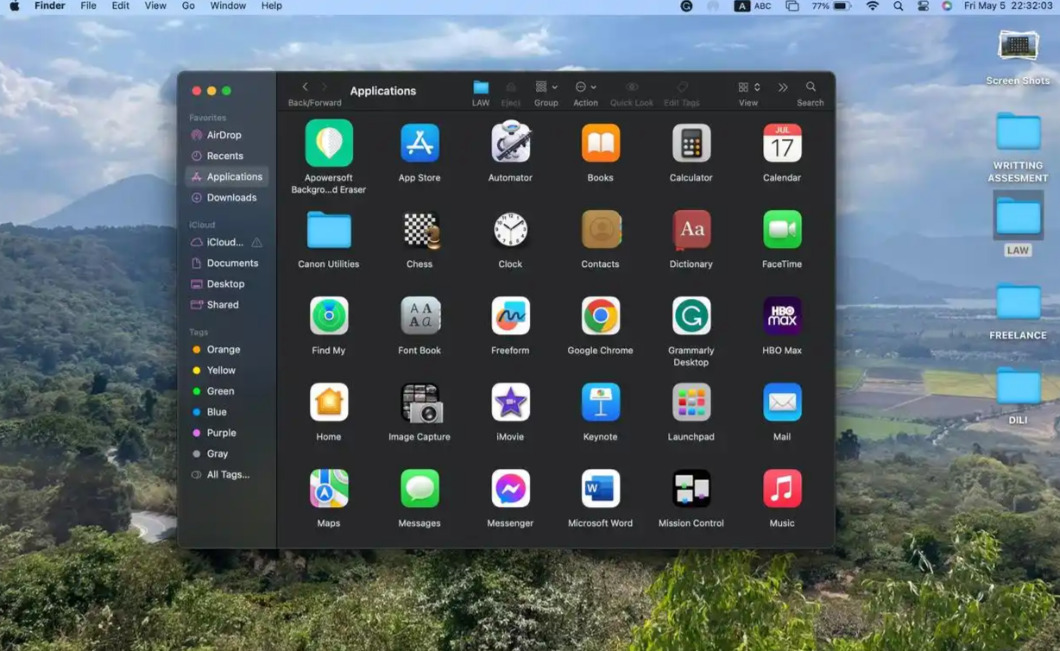
Task: Select the Chess app icon
Action: [x=420, y=230]
